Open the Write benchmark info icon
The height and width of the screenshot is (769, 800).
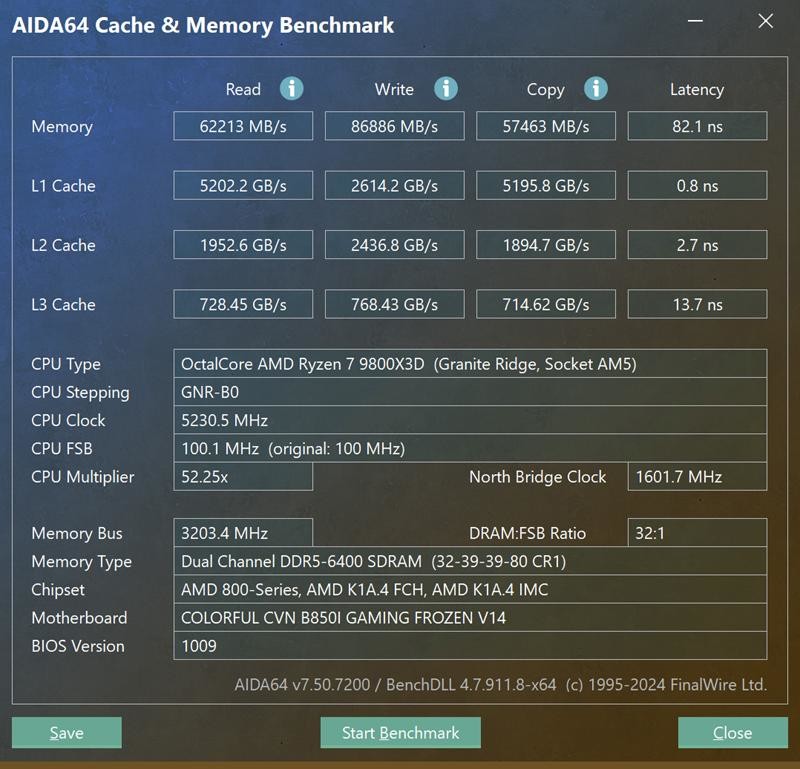[444, 89]
